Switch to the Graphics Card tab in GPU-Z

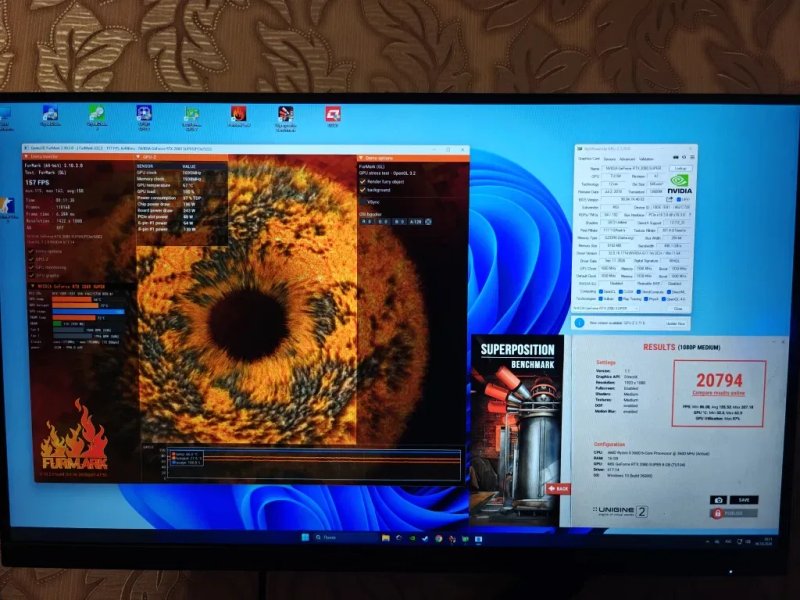589,159
